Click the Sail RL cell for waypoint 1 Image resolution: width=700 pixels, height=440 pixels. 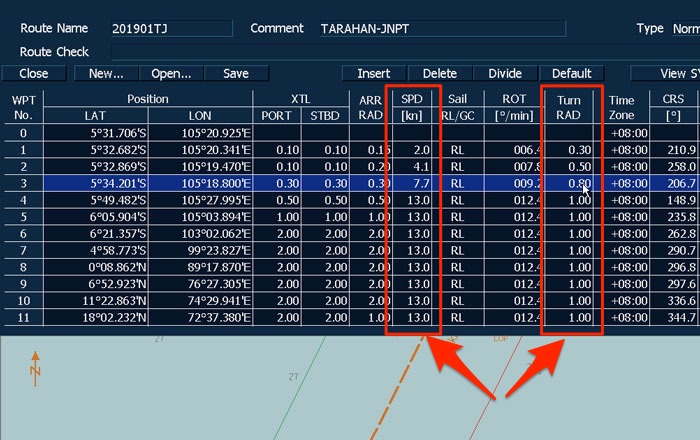point(458,149)
